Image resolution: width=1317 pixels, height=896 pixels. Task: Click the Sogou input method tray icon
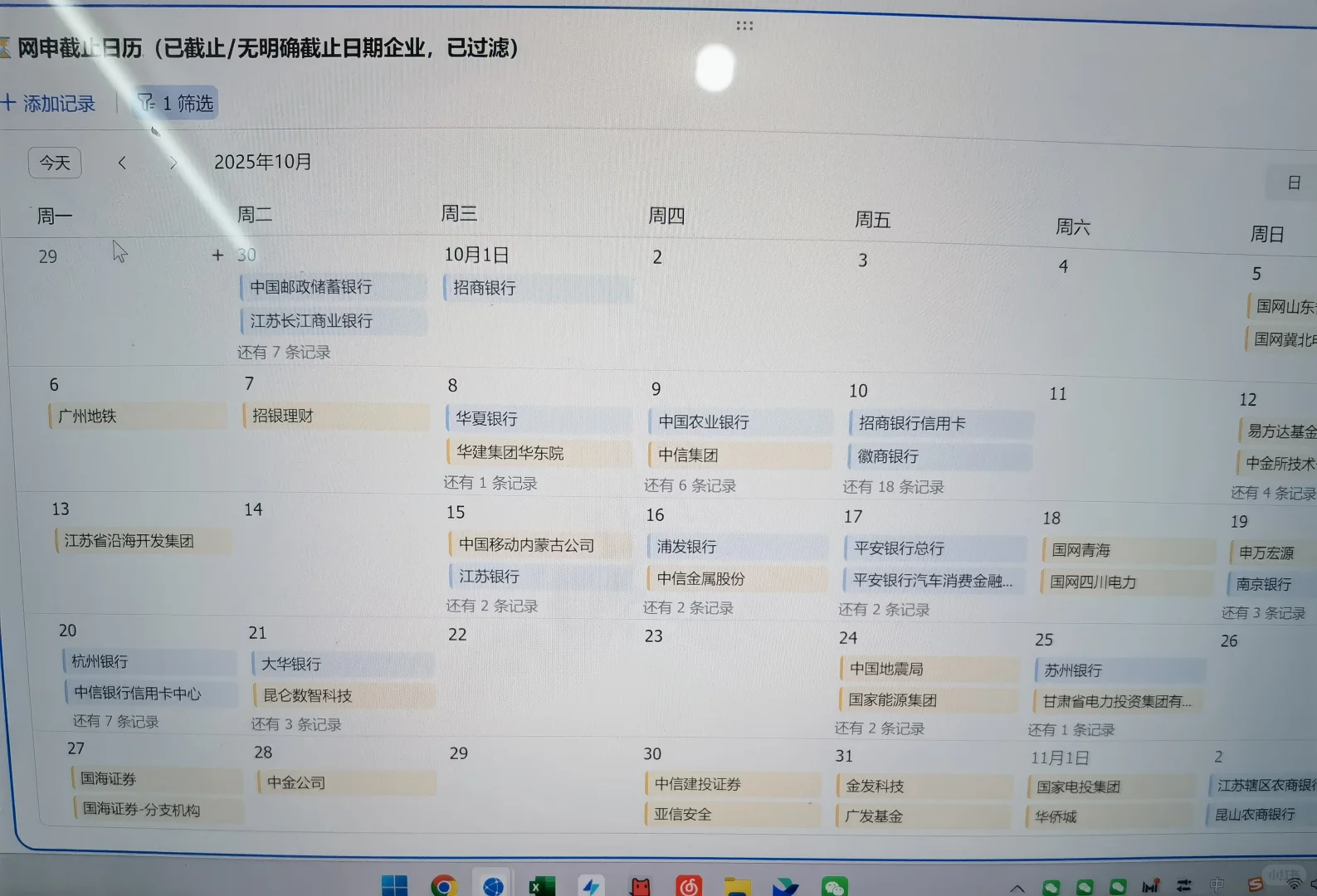click(x=1256, y=886)
